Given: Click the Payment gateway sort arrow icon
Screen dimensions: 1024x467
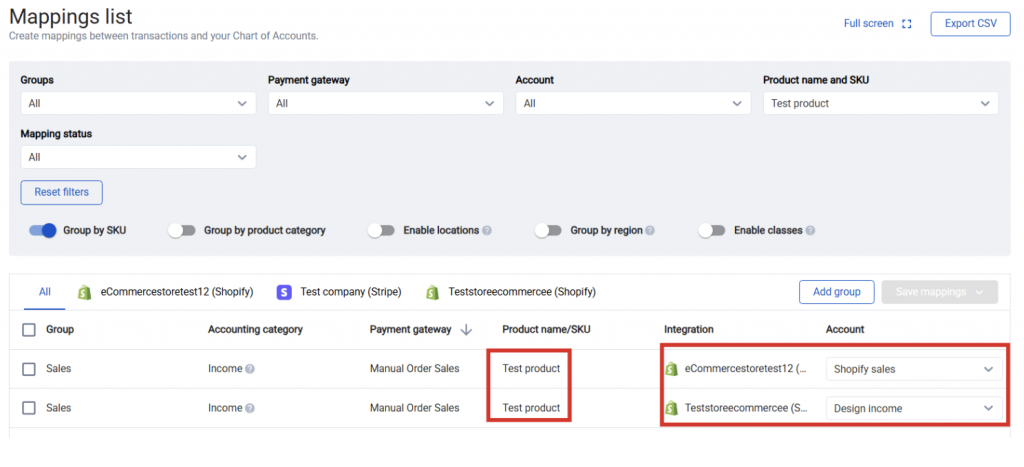Looking at the screenshot, I should coord(466,329).
